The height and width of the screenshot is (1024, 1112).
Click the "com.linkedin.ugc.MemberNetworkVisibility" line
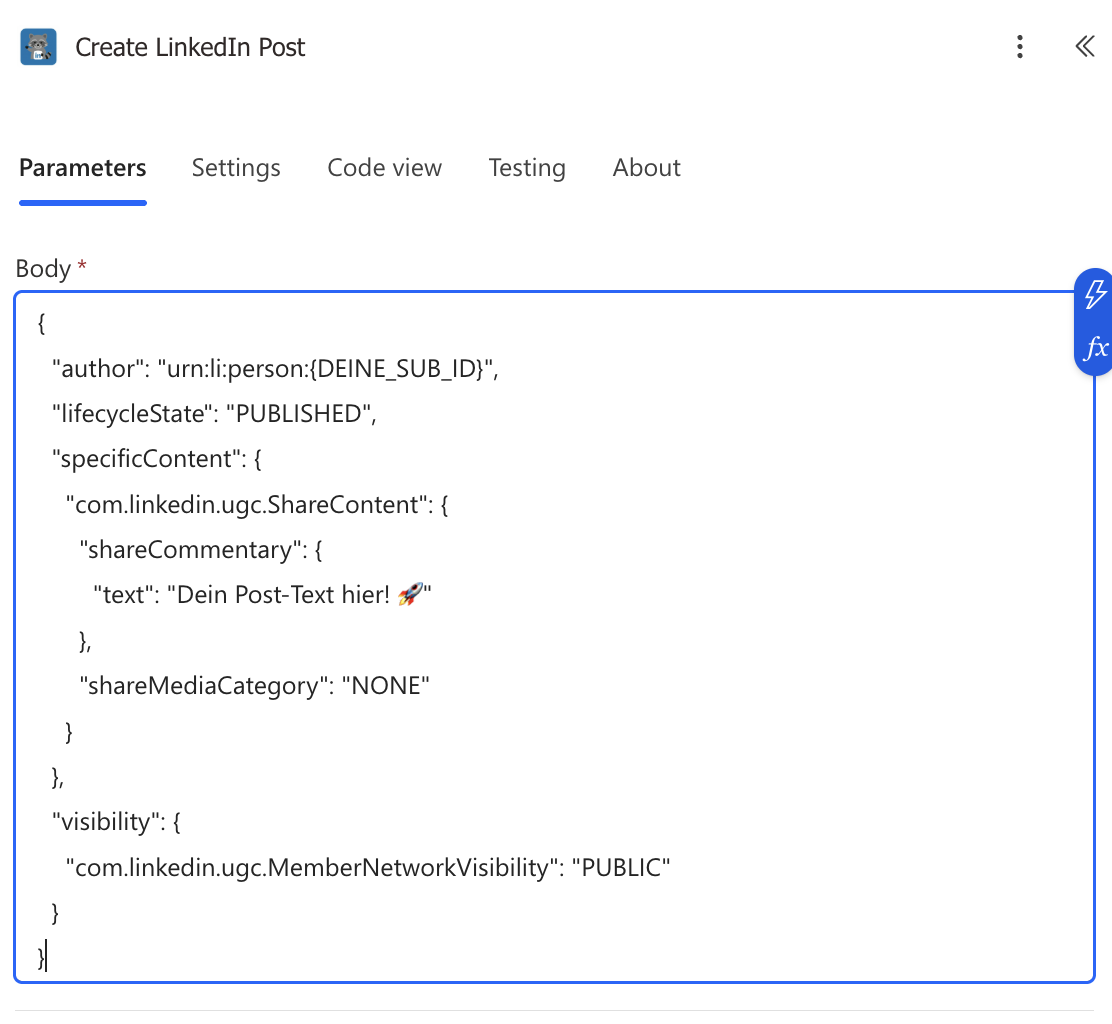[x=368, y=867]
